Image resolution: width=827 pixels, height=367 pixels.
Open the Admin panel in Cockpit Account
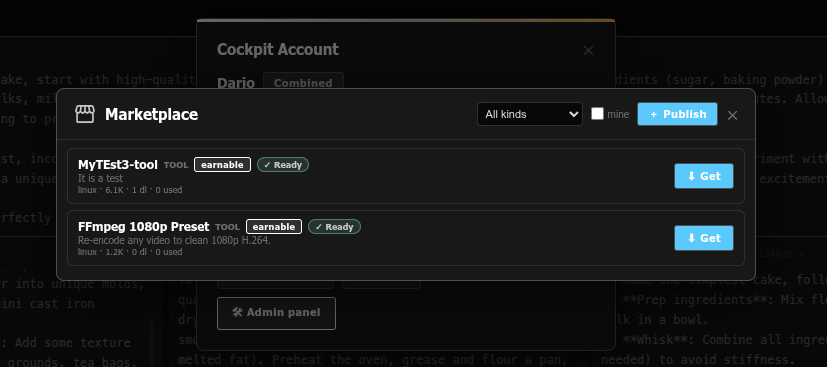276,313
